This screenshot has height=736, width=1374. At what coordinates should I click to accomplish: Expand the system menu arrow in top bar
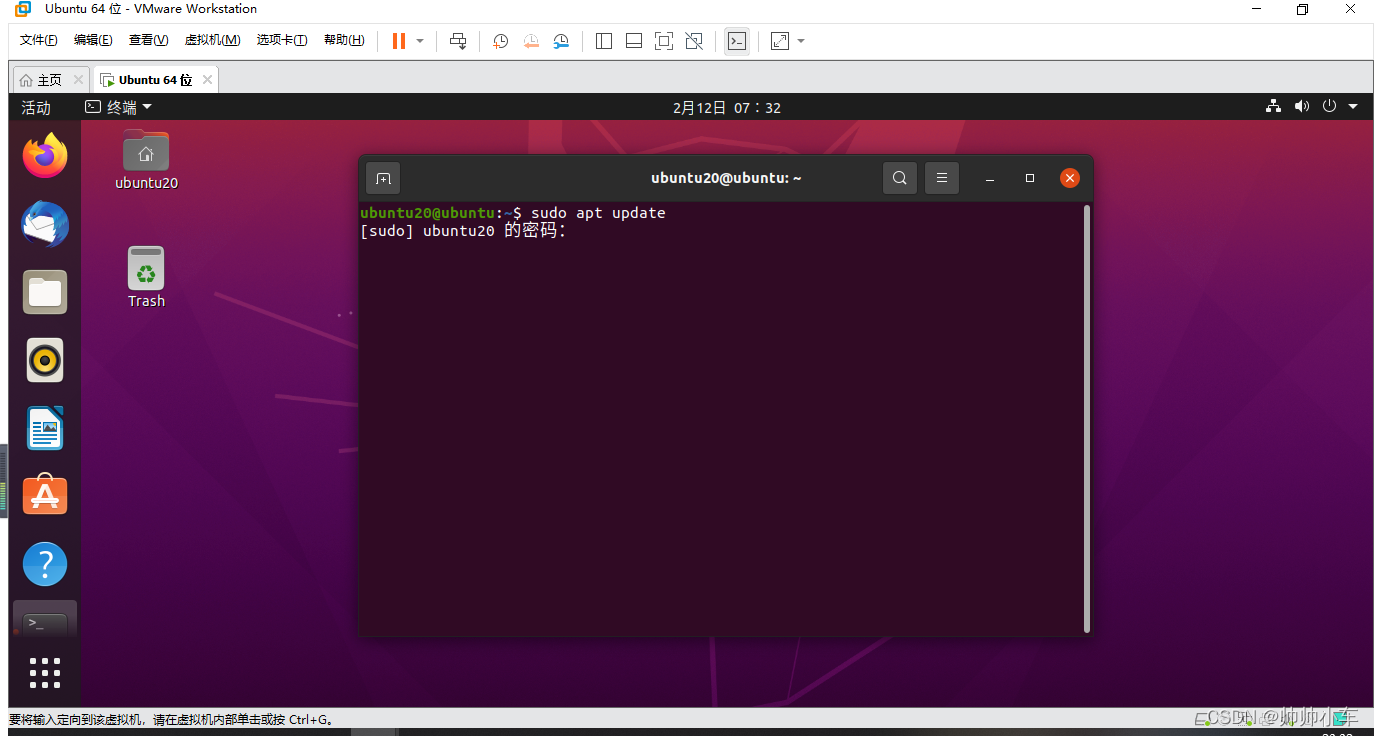[1353, 107]
